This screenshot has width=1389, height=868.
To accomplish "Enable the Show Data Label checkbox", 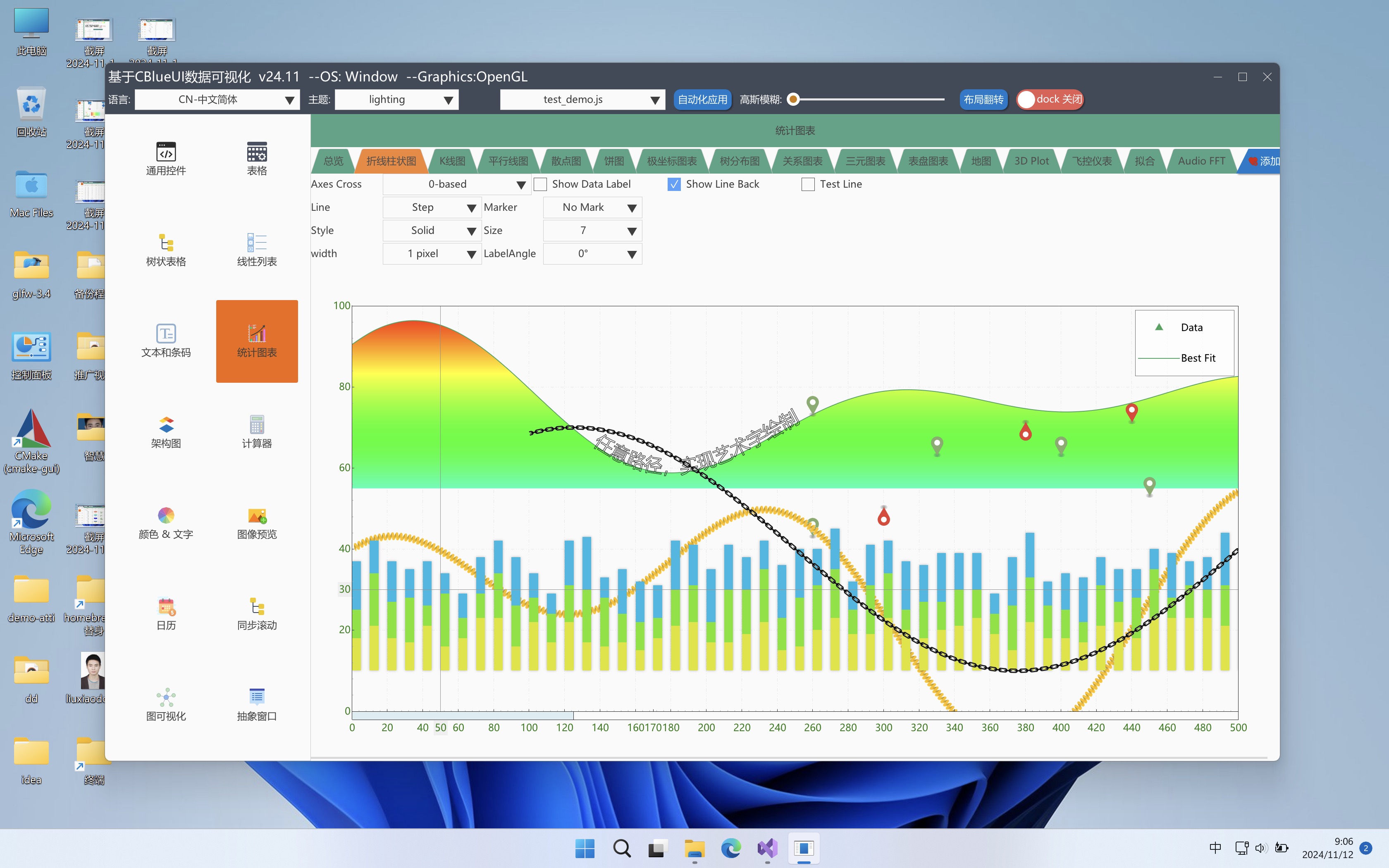I will (x=540, y=184).
